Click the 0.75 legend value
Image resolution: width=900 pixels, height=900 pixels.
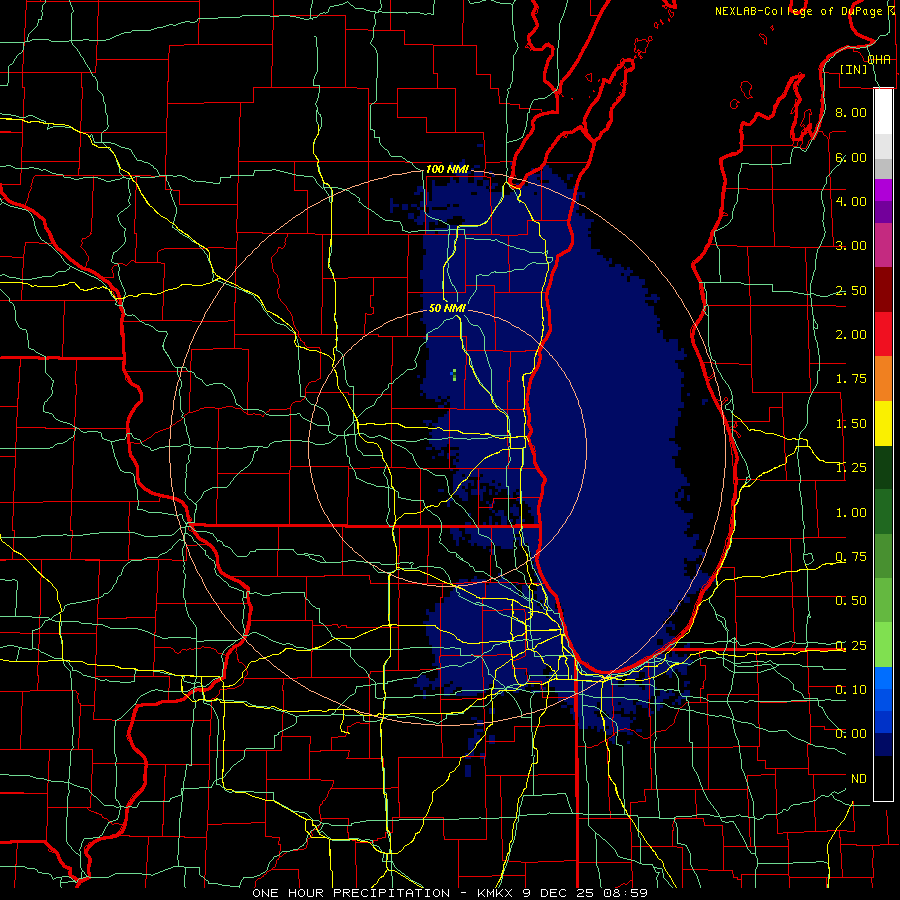click(850, 557)
